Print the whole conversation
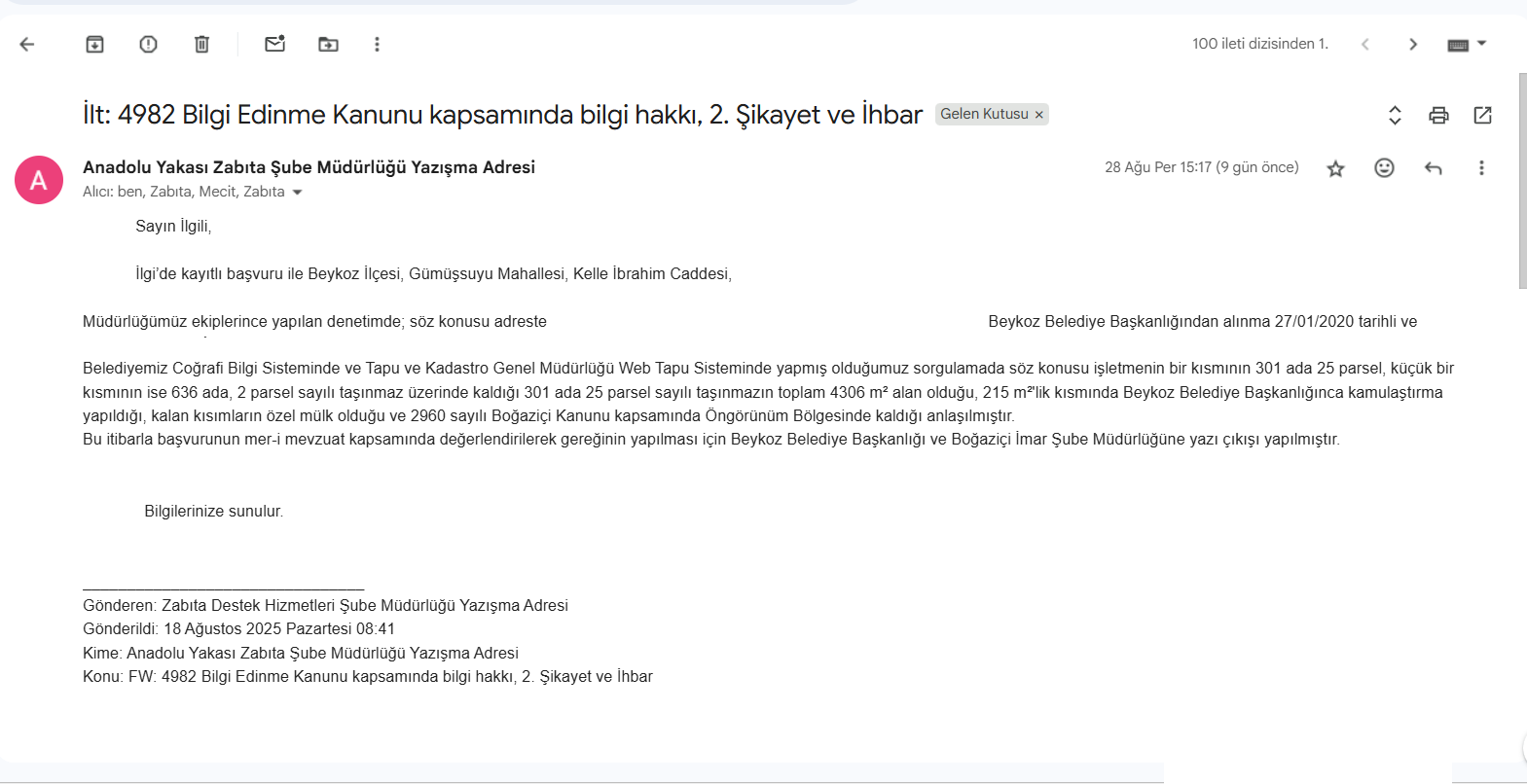The image size is (1527, 784). [x=1438, y=115]
